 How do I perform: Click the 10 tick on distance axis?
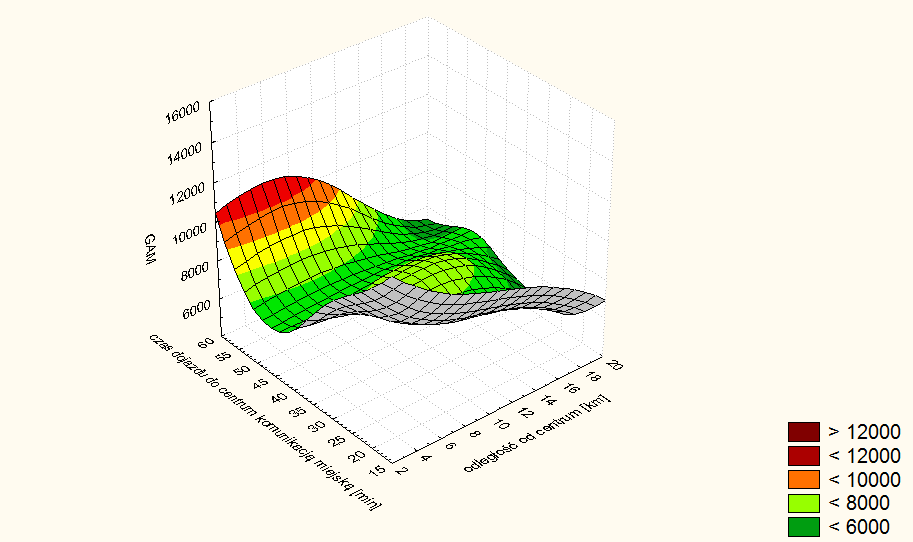click(500, 423)
